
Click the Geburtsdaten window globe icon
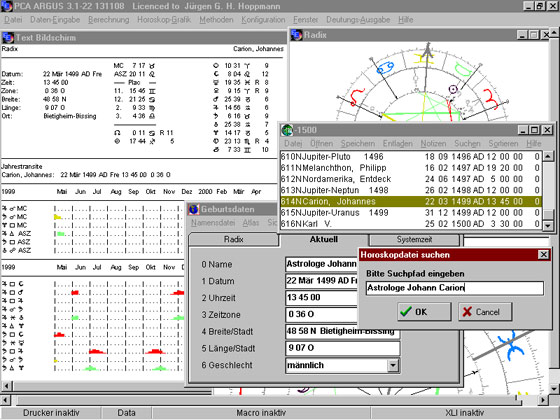click(x=194, y=209)
